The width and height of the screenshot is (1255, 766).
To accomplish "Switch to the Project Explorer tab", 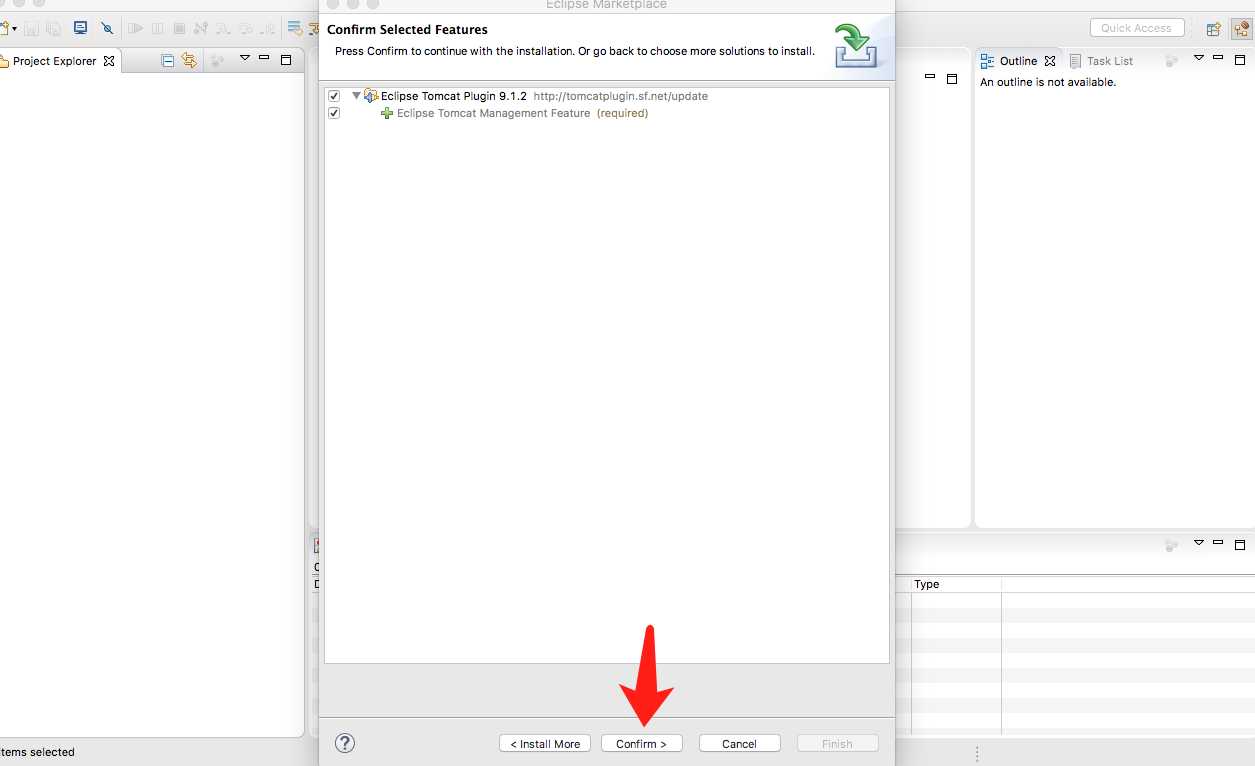I will (x=54, y=61).
